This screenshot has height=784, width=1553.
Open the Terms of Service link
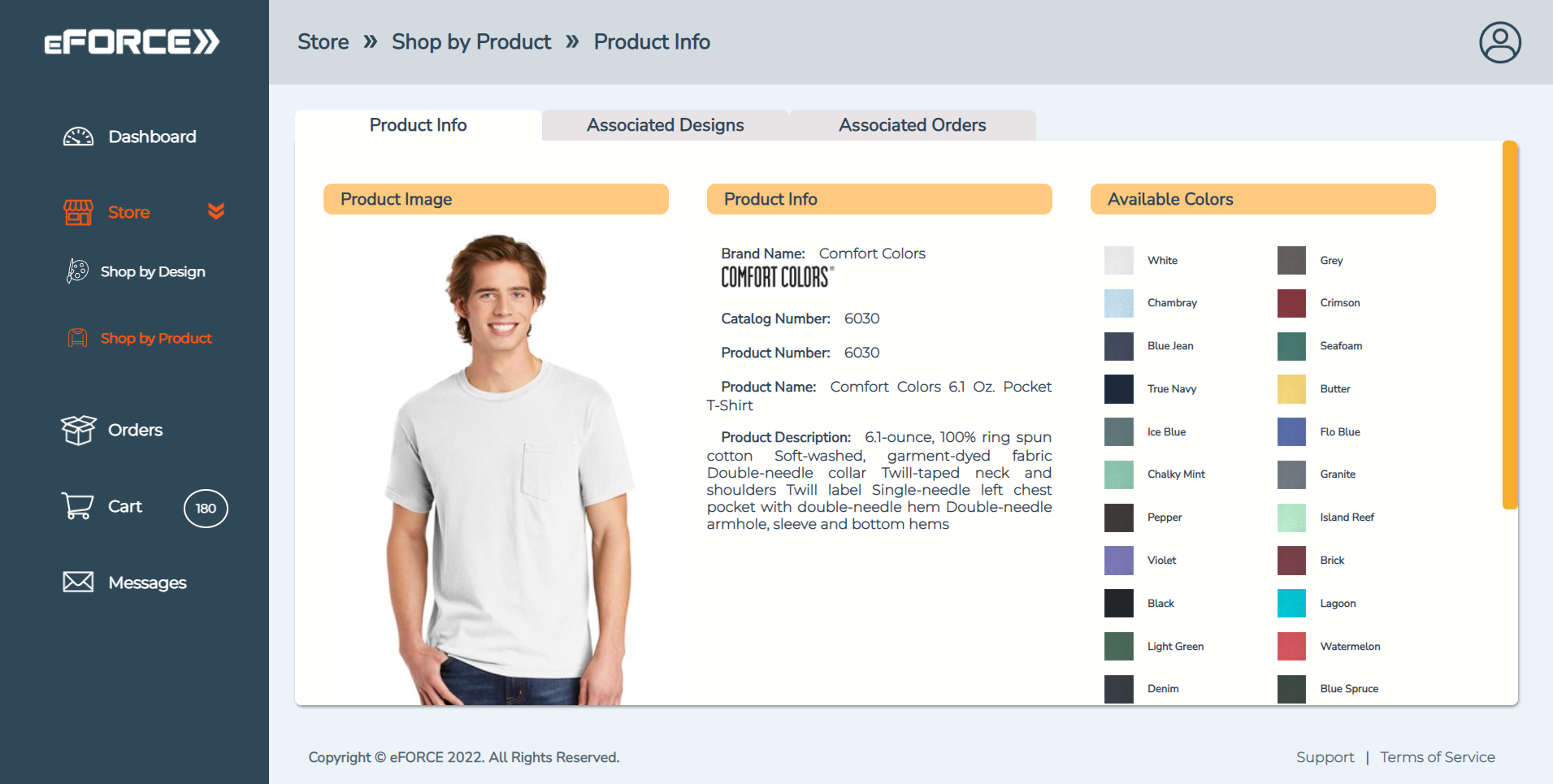coord(1437,757)
